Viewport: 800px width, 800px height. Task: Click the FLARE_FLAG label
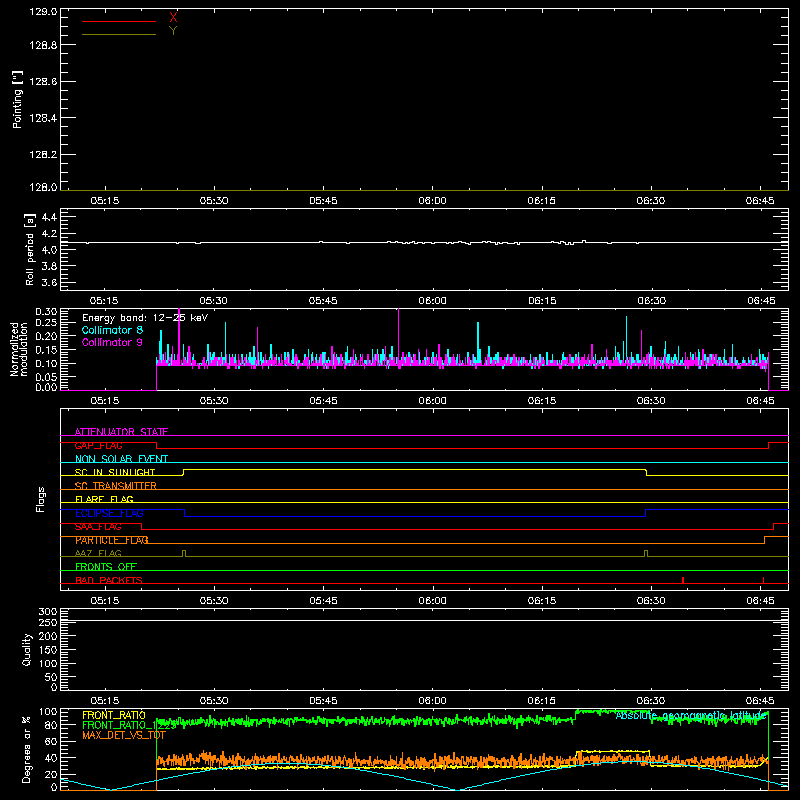[x=104, y=499]
